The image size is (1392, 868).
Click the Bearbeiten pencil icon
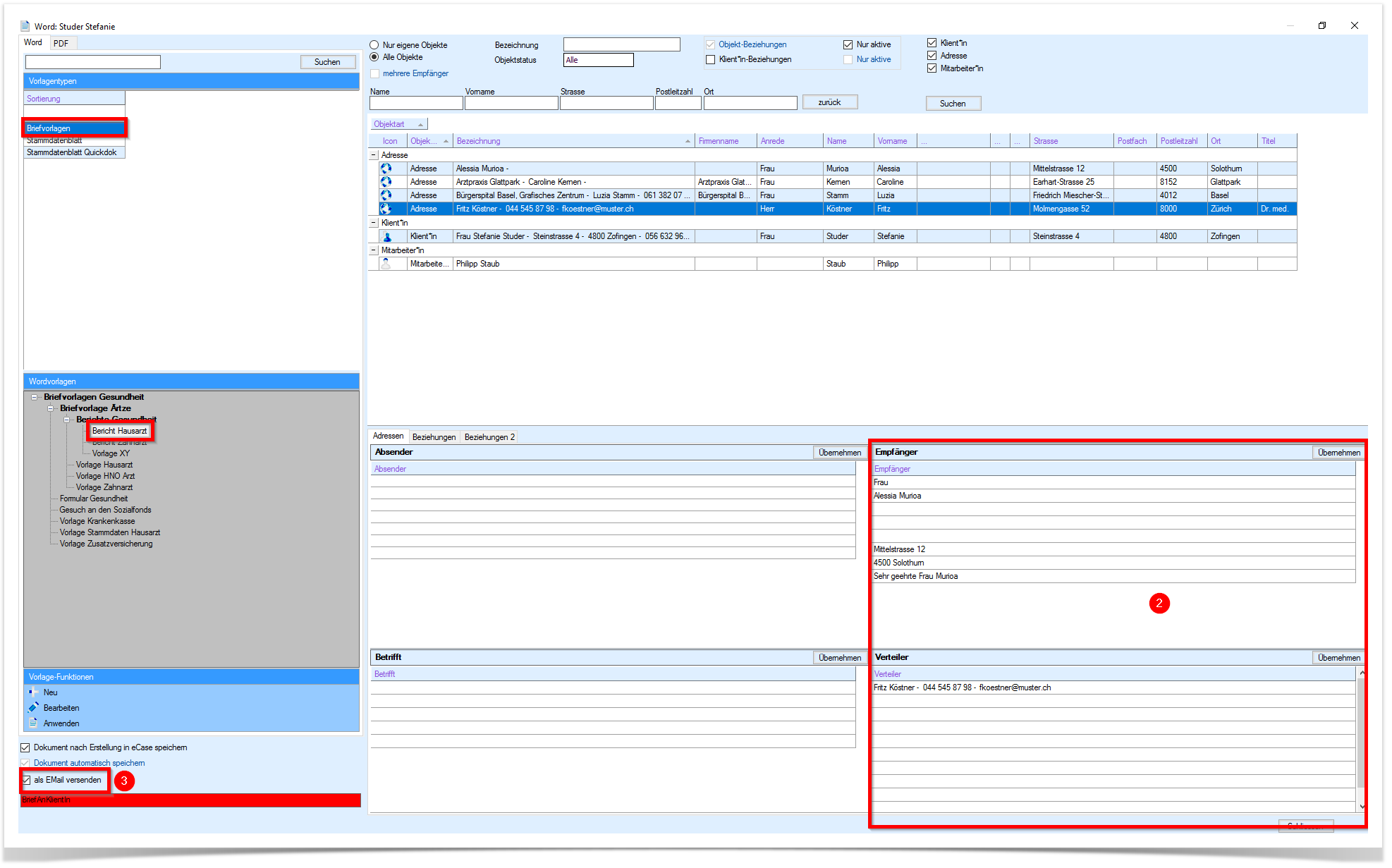point(33,708)
